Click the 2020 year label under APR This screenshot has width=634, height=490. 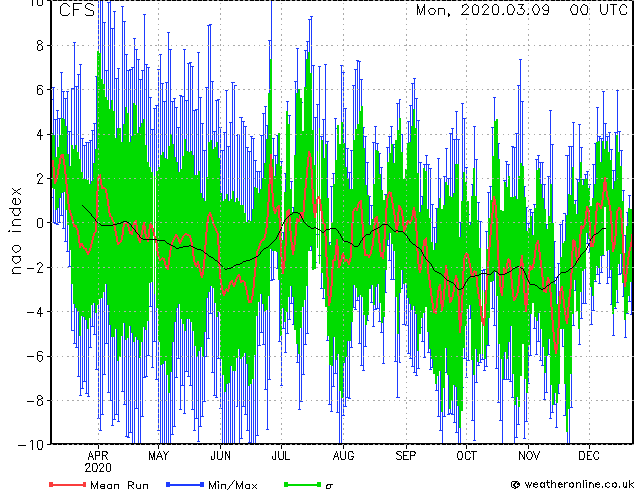click(x=98, y=468)
